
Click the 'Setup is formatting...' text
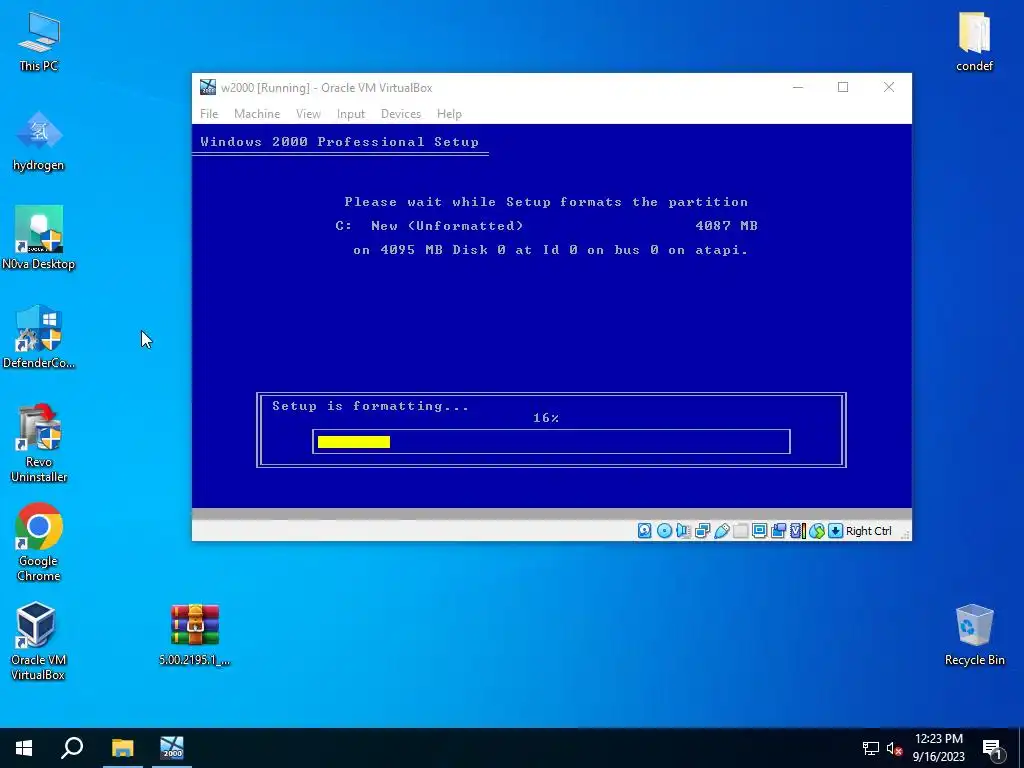tap(370, 406)
